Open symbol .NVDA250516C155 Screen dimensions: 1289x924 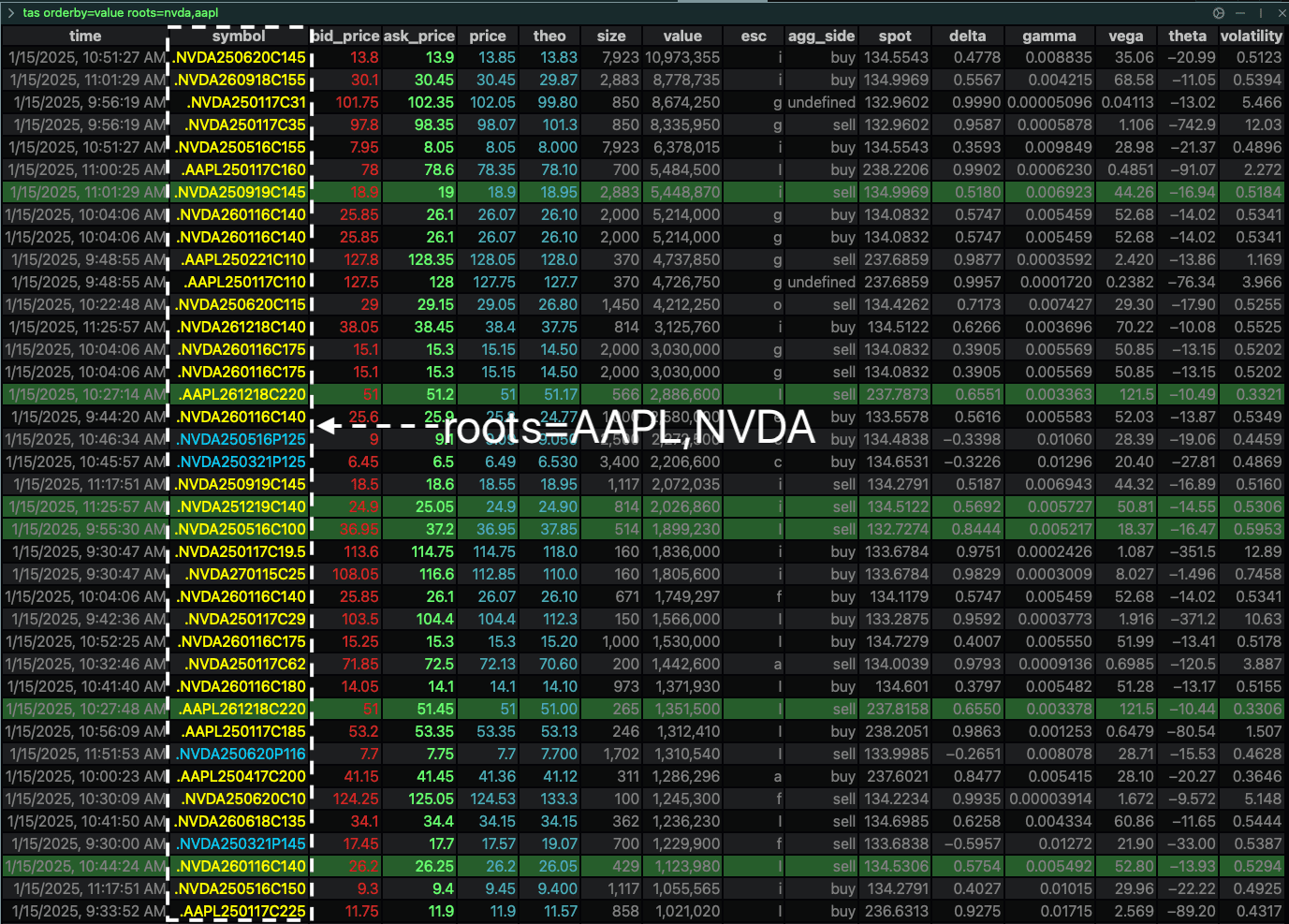[x=240, y=147]
